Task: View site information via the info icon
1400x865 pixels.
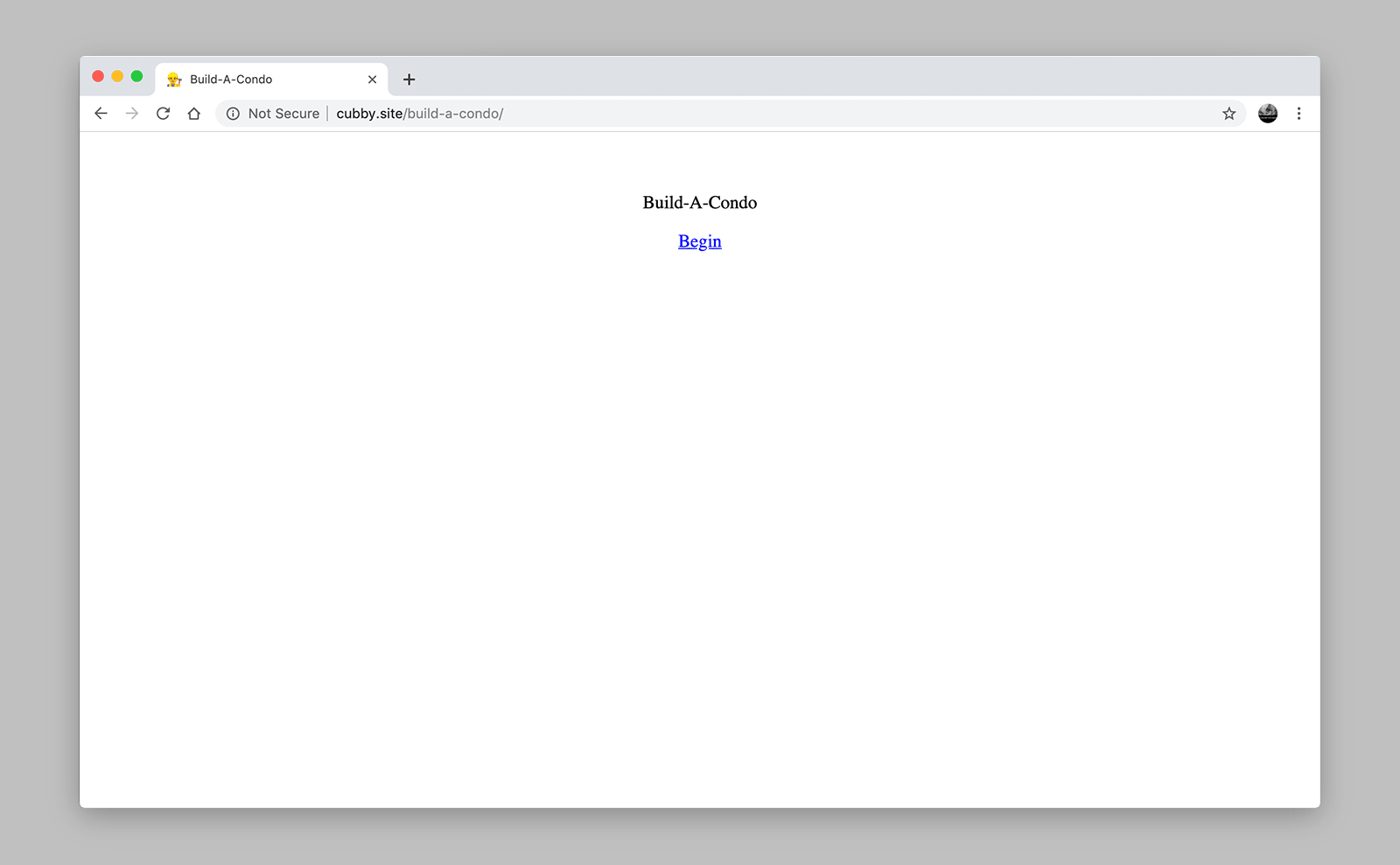Action: [x=233, y=114]
